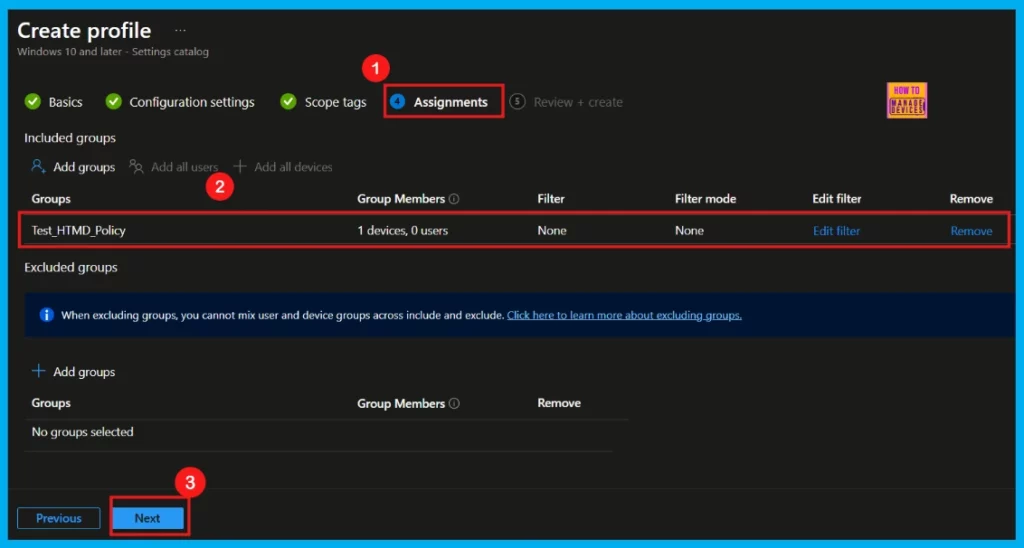Add groups under Excluded groups
The height and width of the screenshot is (548, 1024).
coord(84,372)
